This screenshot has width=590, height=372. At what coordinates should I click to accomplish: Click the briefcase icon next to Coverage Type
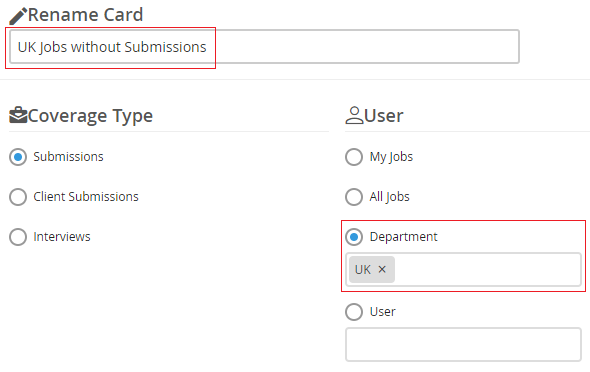tap(18, 115)
